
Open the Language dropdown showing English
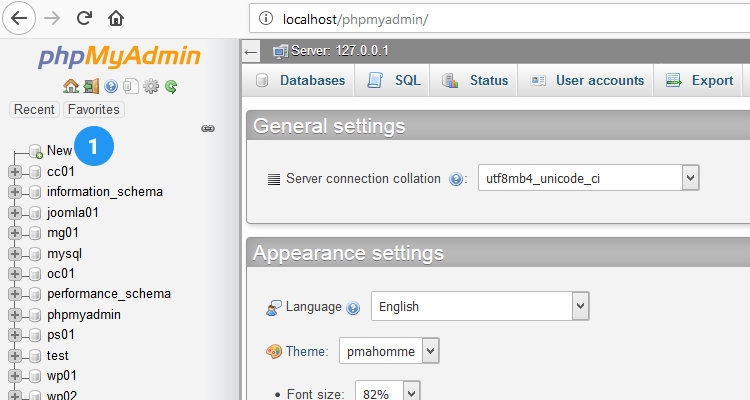tap(480, 306)
